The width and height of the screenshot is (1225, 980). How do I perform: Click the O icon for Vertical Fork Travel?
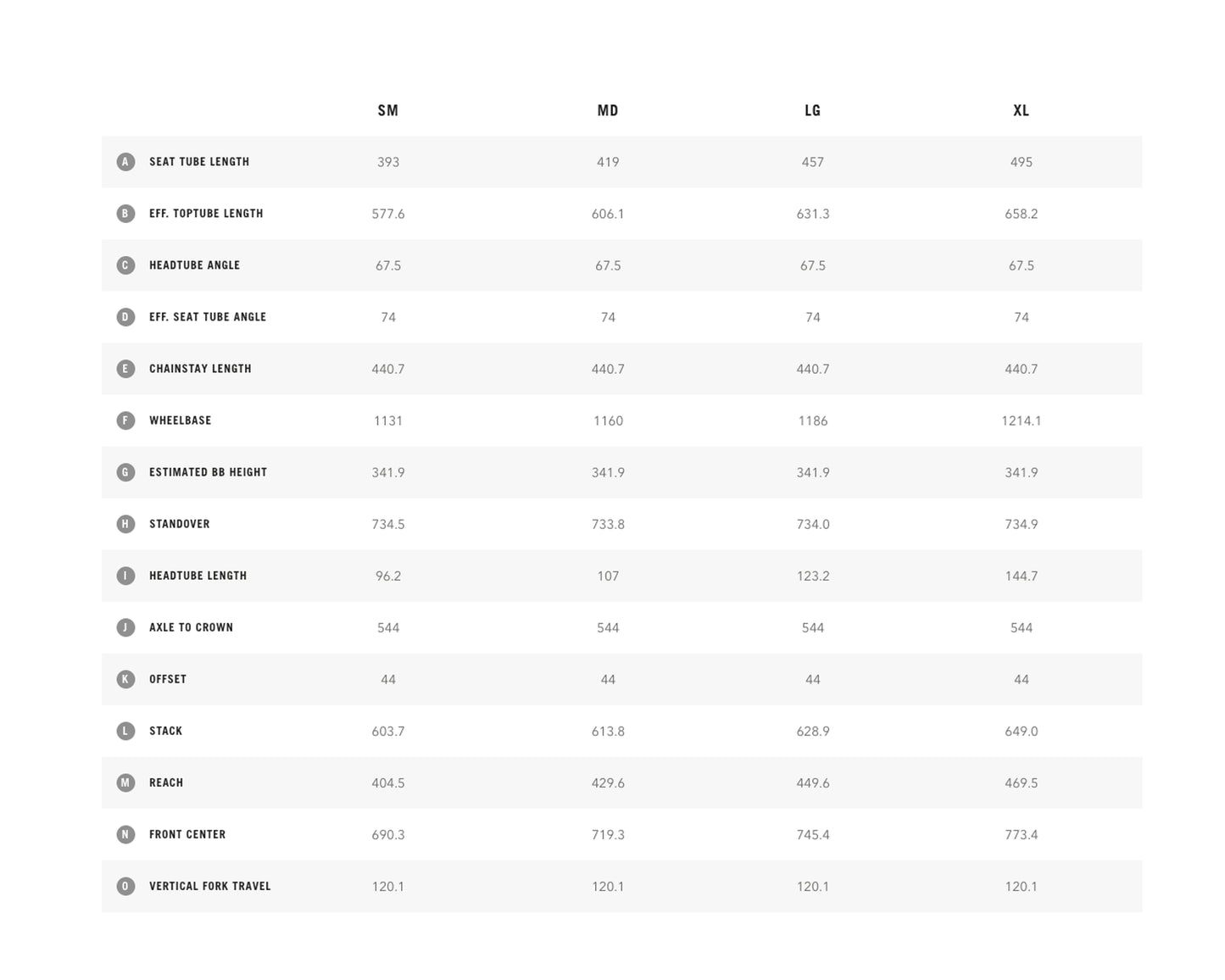125,886
